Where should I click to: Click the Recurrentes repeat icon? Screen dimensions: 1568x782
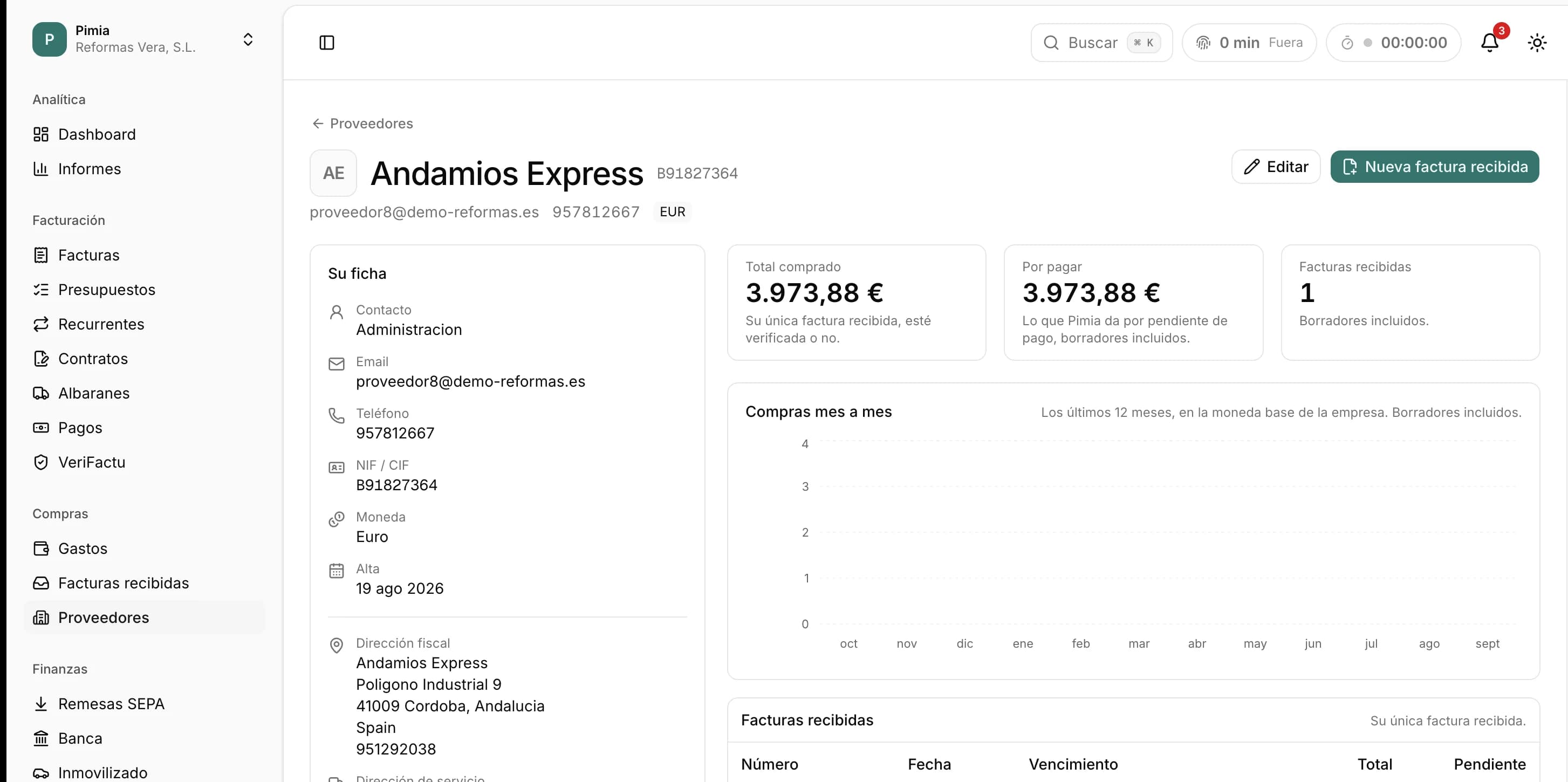41,324
